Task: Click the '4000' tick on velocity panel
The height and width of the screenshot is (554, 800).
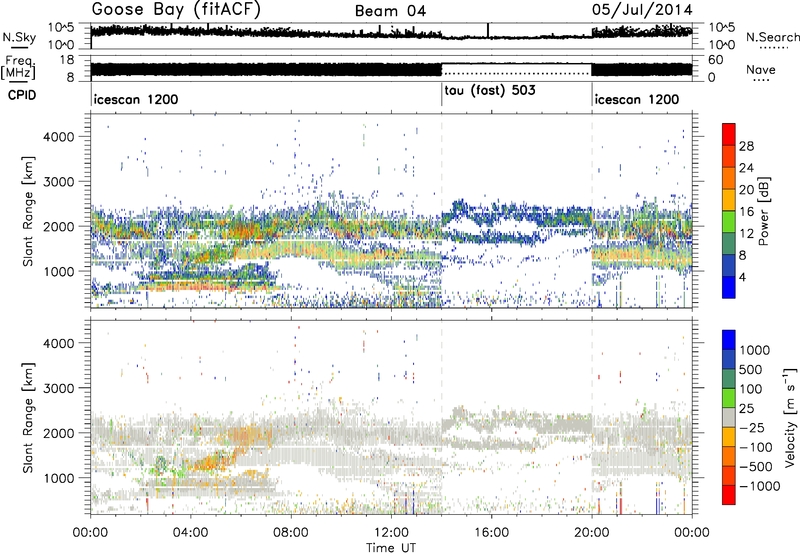Action: [58, 343]
